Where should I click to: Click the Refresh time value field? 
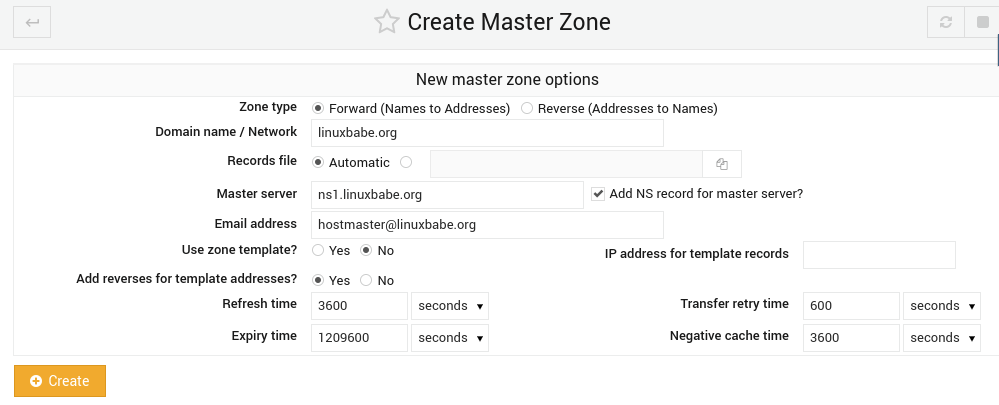pos(359,306)
